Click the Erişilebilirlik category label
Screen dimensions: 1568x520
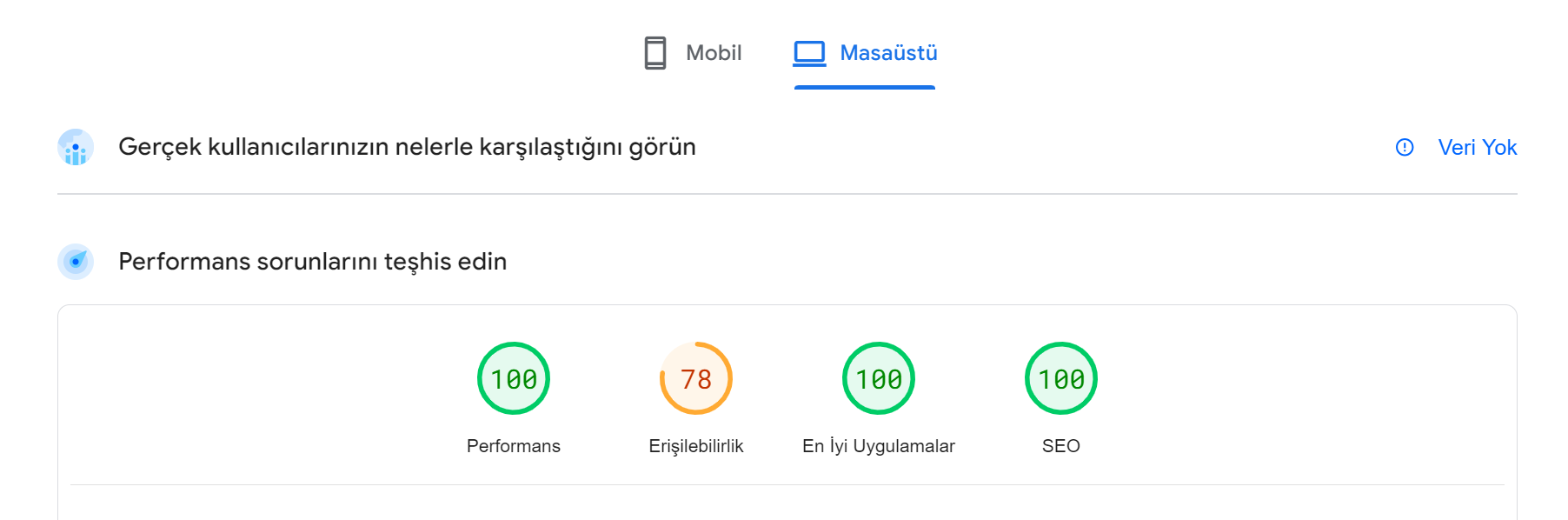696,446
